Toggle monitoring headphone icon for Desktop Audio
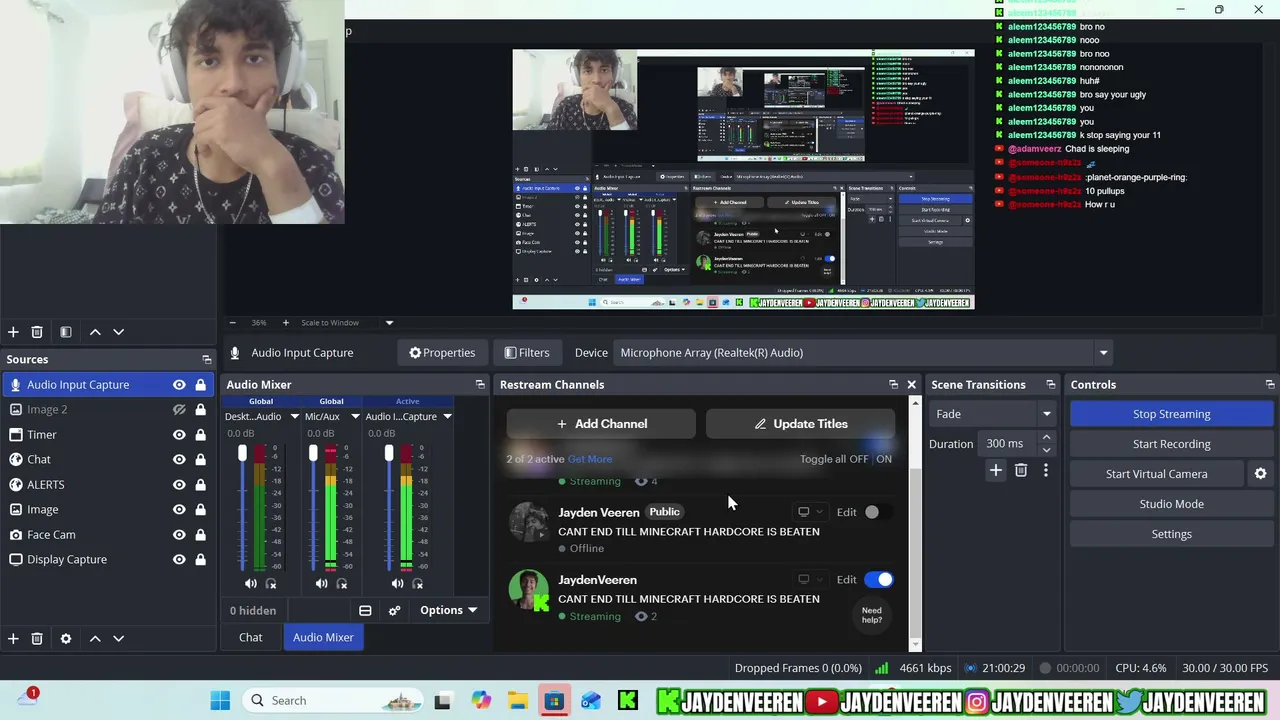1280x720 pixels. (x=271, y=584)
